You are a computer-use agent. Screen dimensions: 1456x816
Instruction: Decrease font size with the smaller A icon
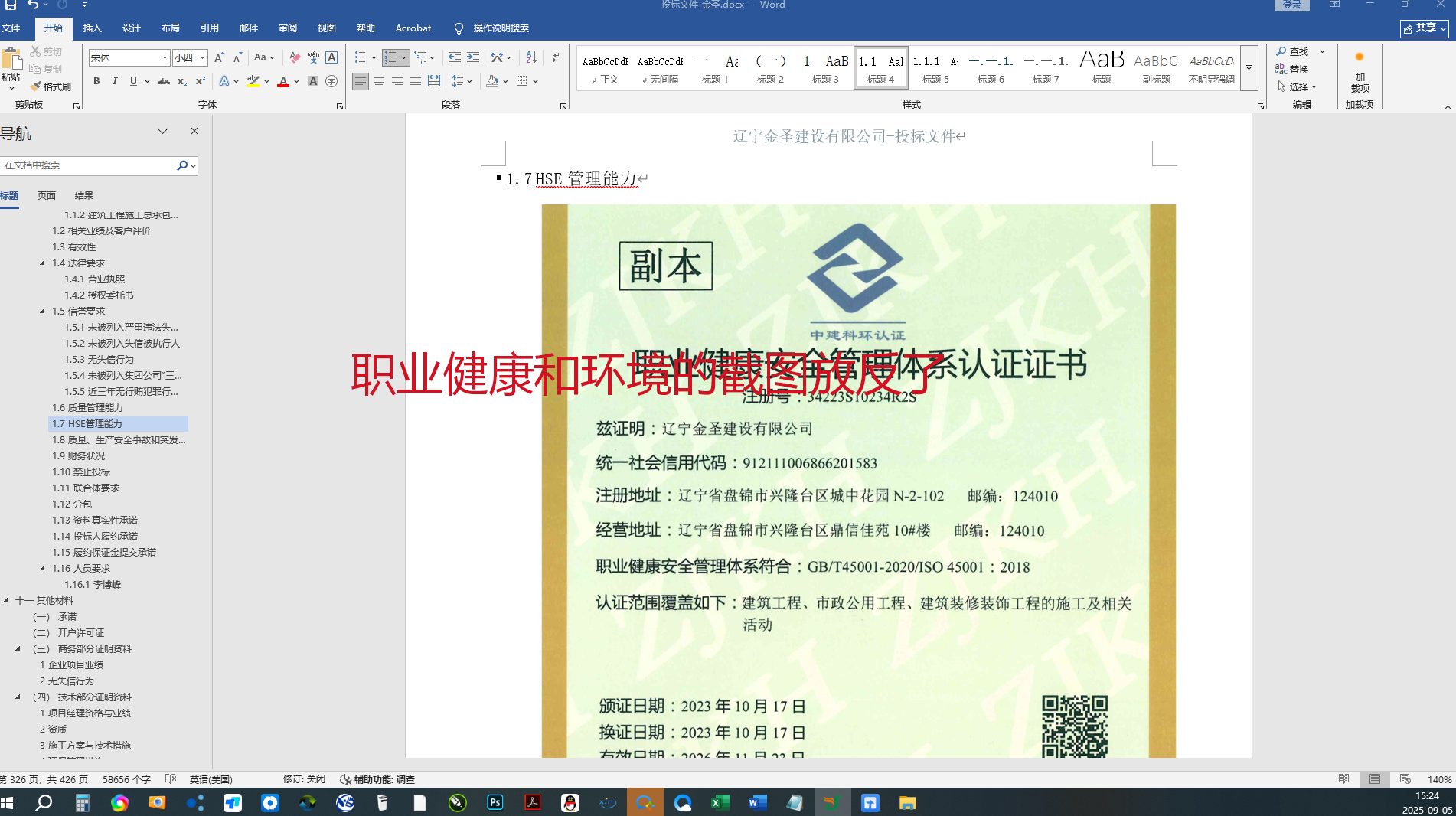pos(237,57)
